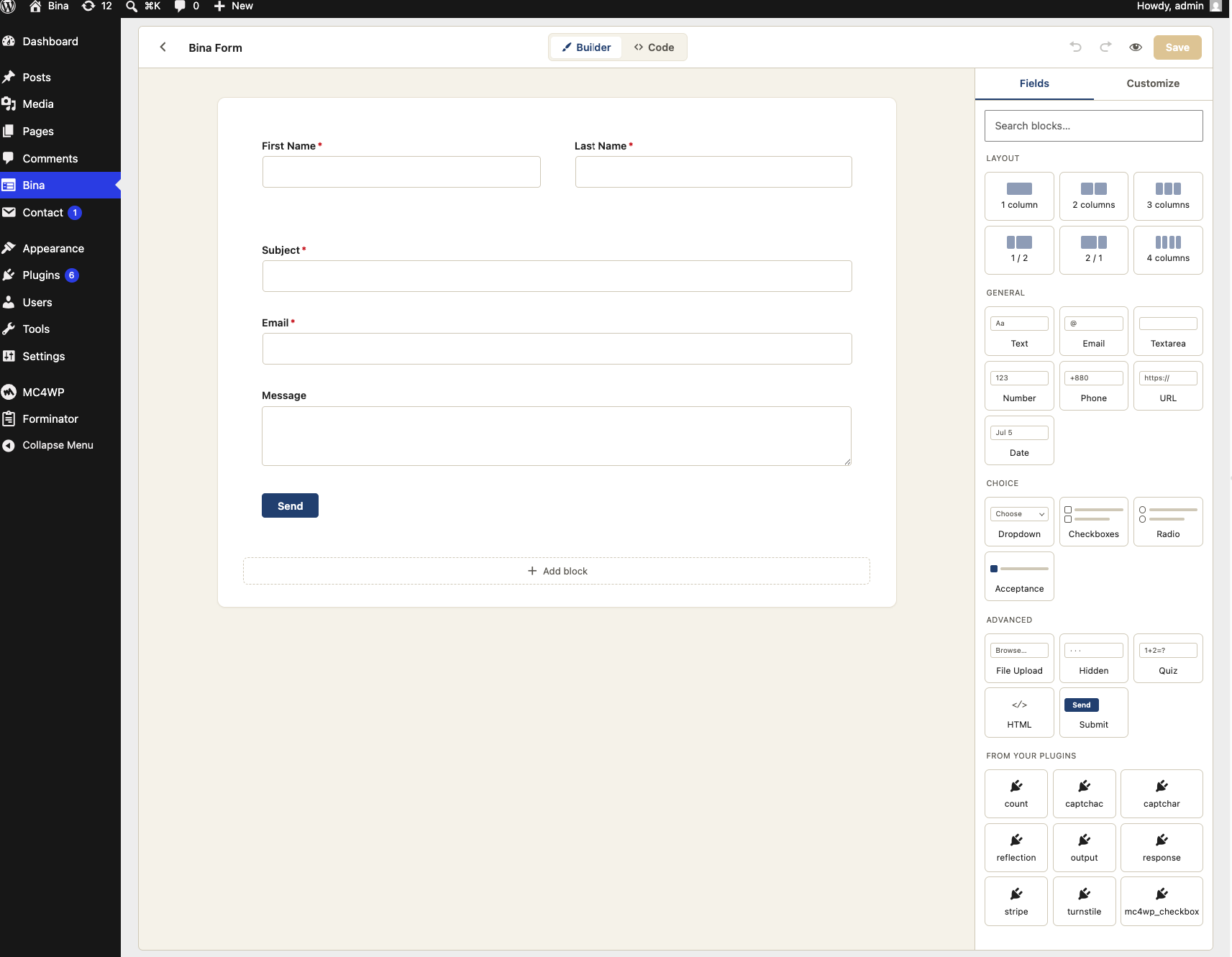Screen dimensions: 1232x957
Task: Click the Message textarea
Action: tap(557, 436)
